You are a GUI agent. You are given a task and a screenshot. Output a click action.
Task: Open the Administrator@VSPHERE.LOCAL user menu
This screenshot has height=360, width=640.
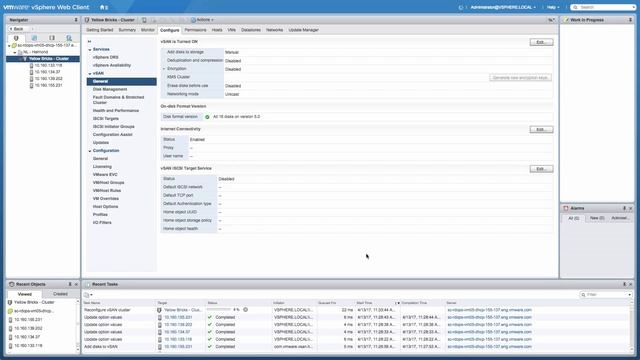click(x=502, y=7)
